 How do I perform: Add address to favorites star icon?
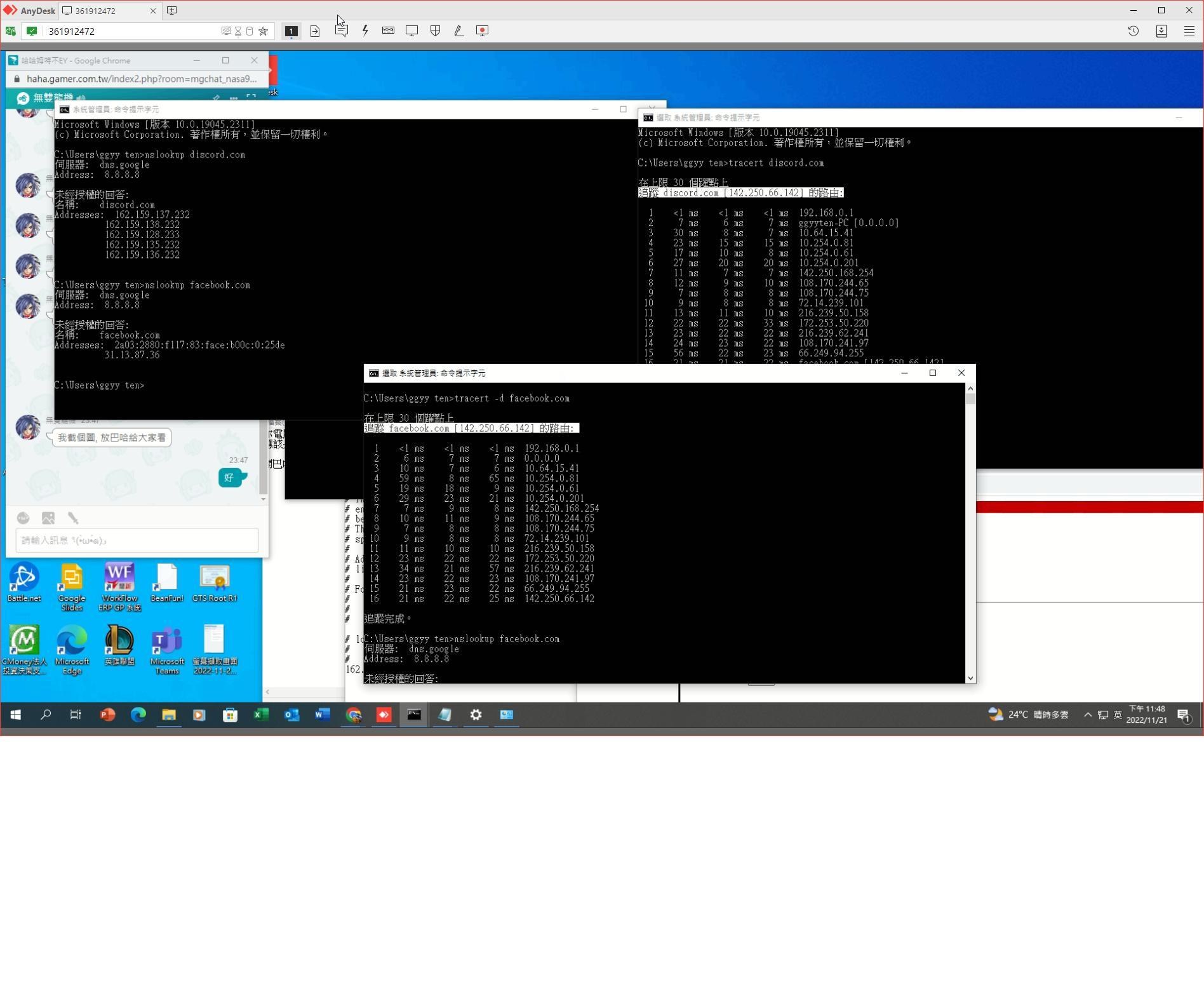[263, 31]
